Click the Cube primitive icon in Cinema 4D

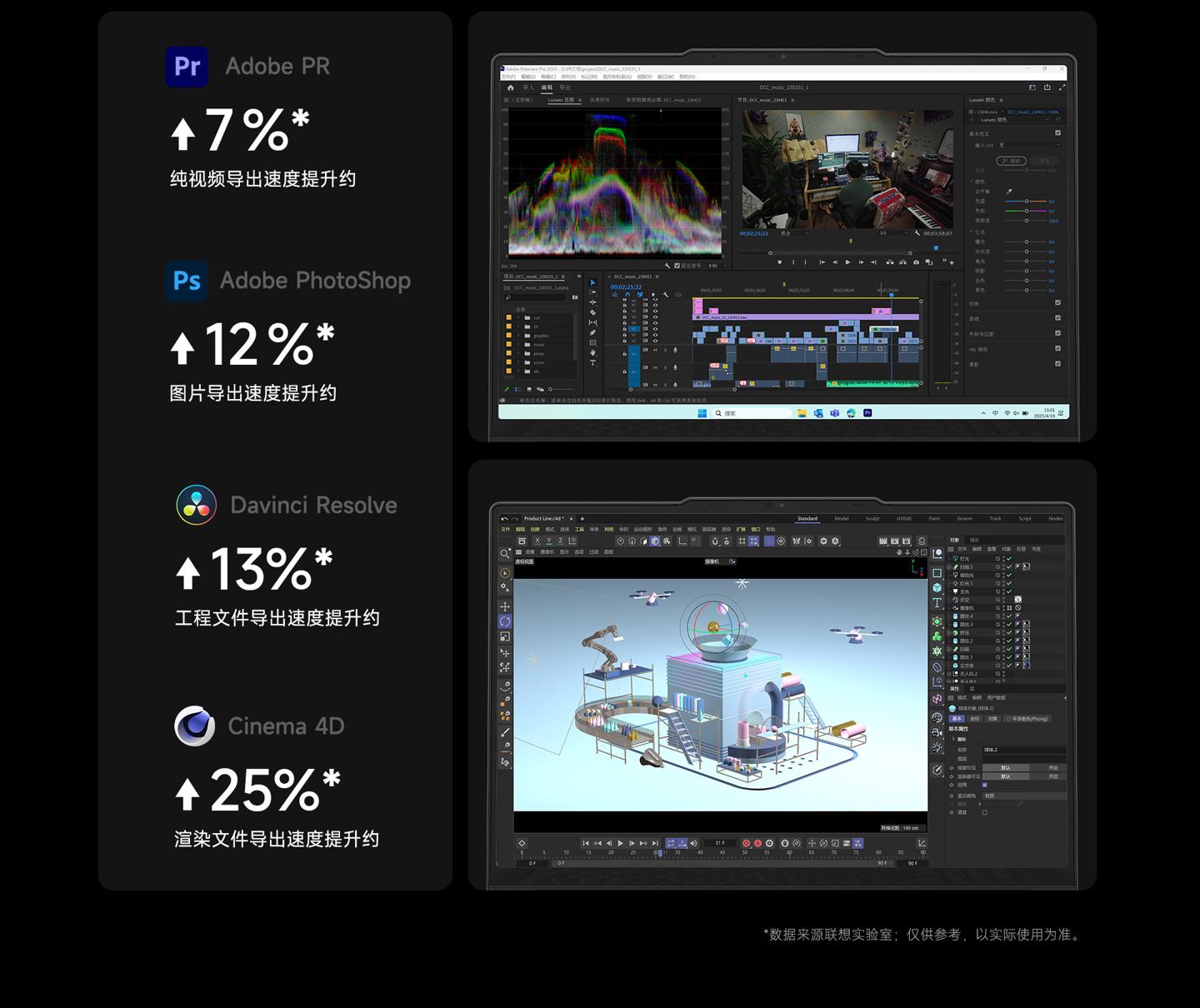click(937, 587)
